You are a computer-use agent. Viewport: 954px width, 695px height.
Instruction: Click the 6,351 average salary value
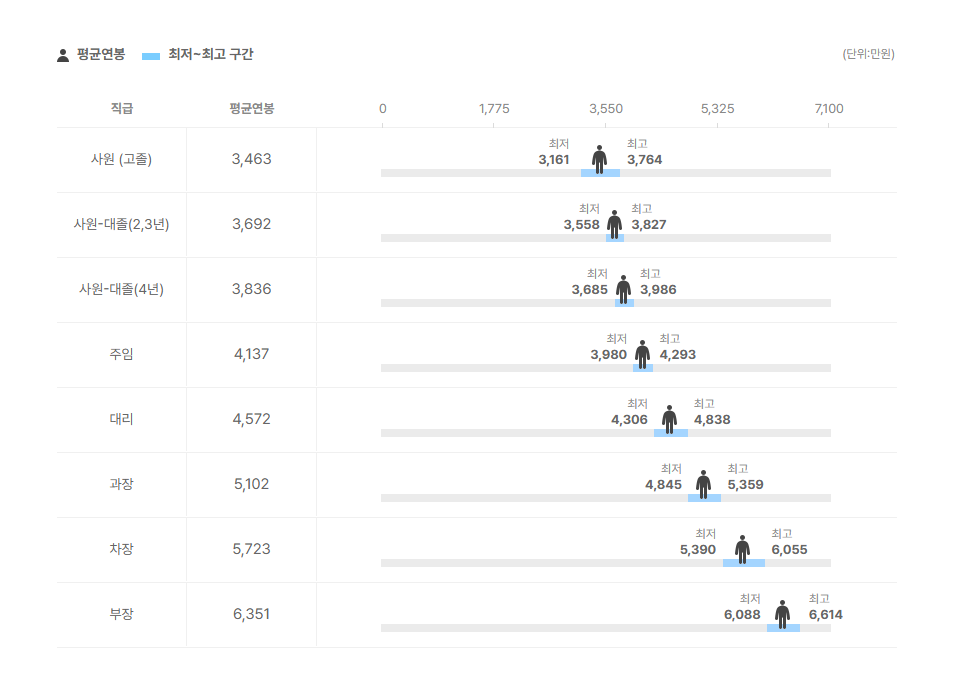point(251,614)
